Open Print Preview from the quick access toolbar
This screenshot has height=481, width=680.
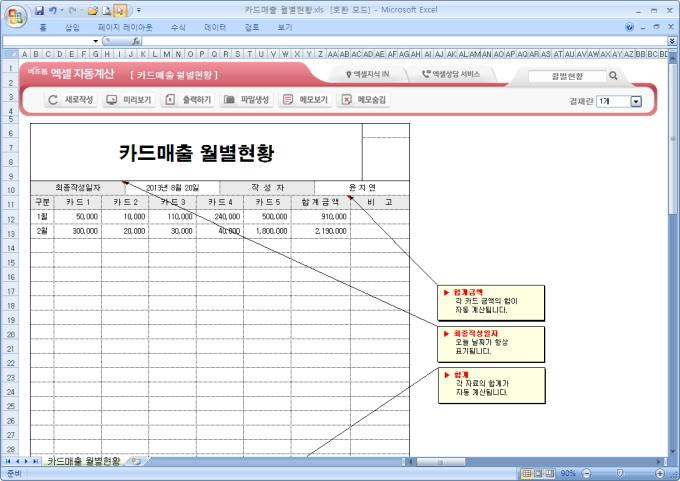click(x=107, y=10)
